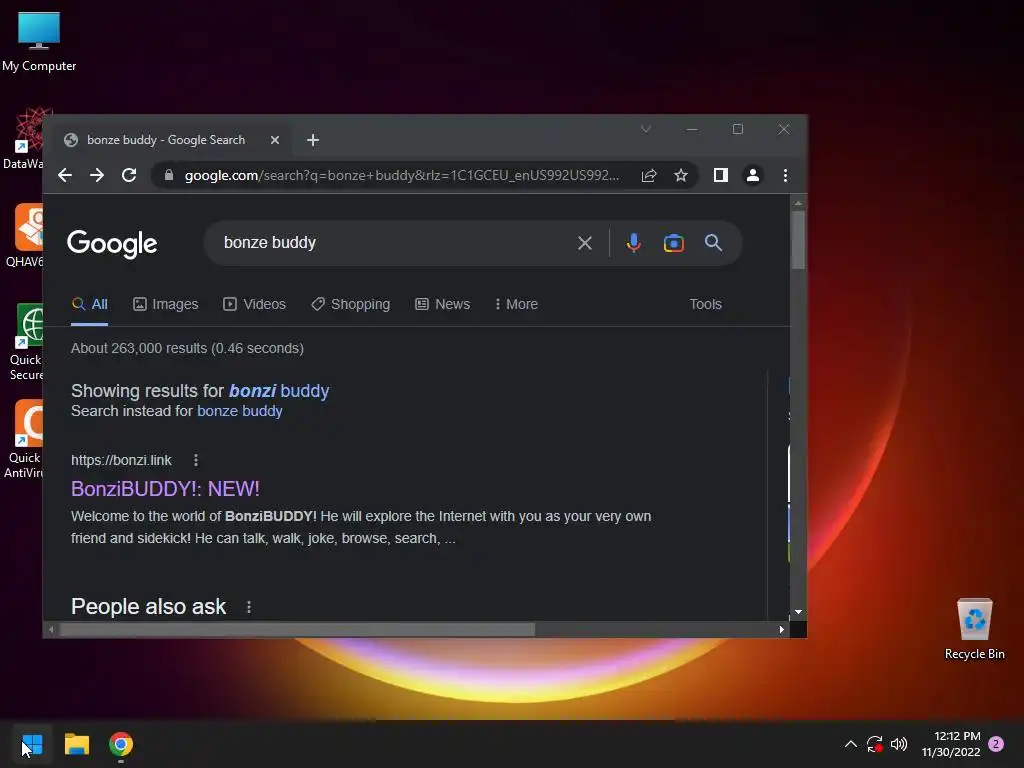Clear the search box with X
Image resolution: width=1024 pixels, height=768 pixels.
click(585, 243)
